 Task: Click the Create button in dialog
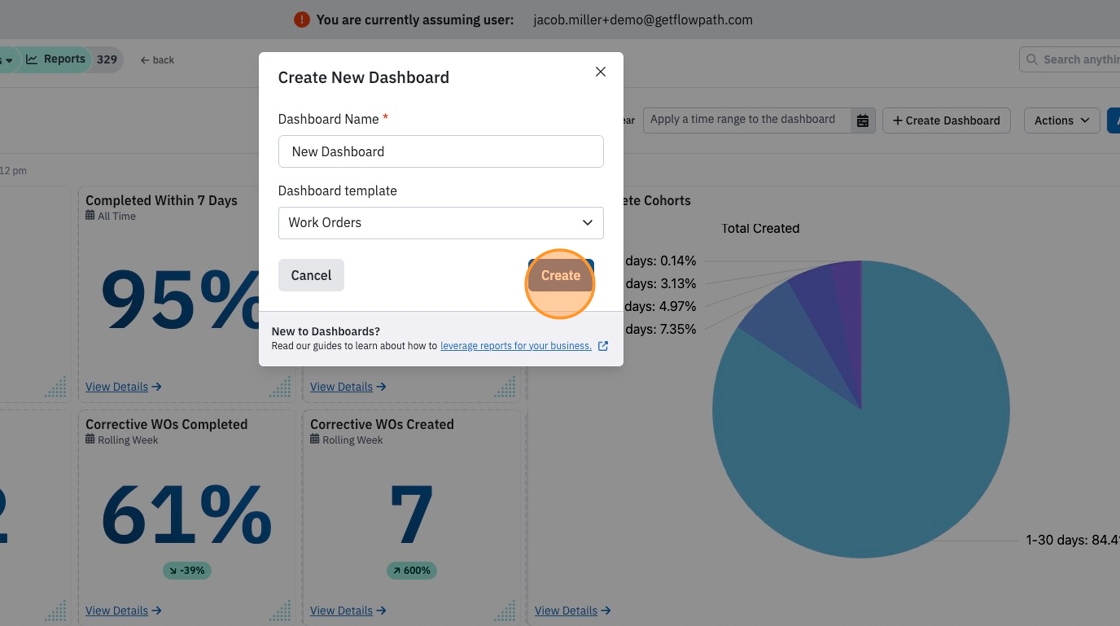pos(561,275)
